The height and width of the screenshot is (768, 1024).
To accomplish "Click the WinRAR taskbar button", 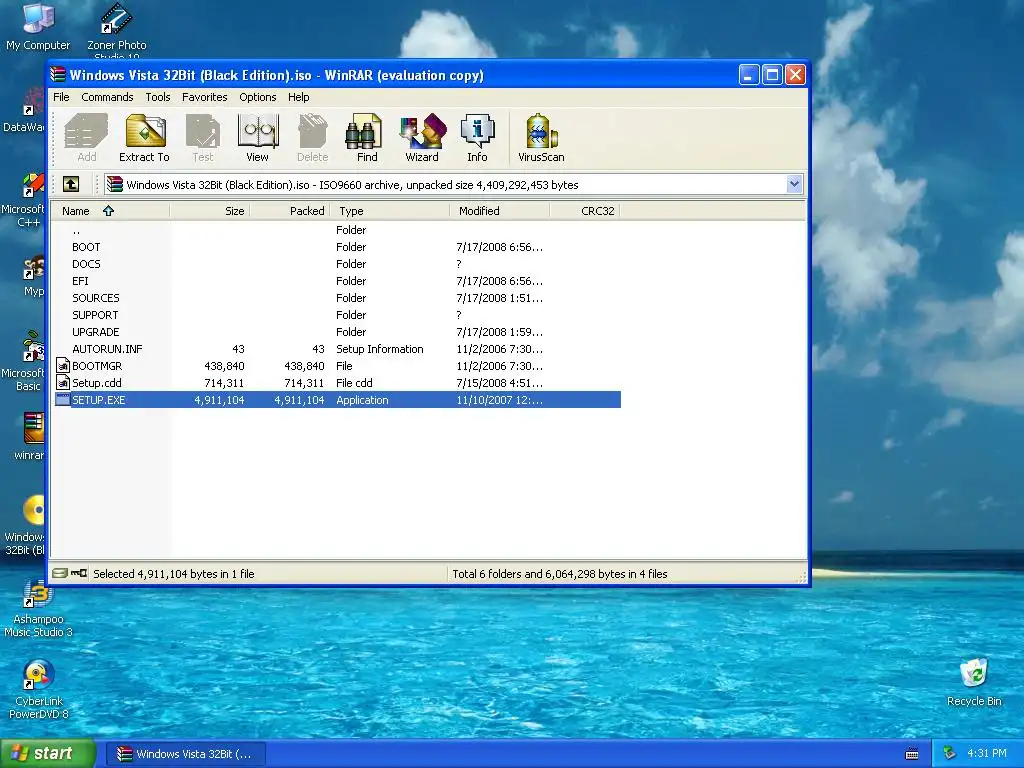I will [x=186, y=754].
